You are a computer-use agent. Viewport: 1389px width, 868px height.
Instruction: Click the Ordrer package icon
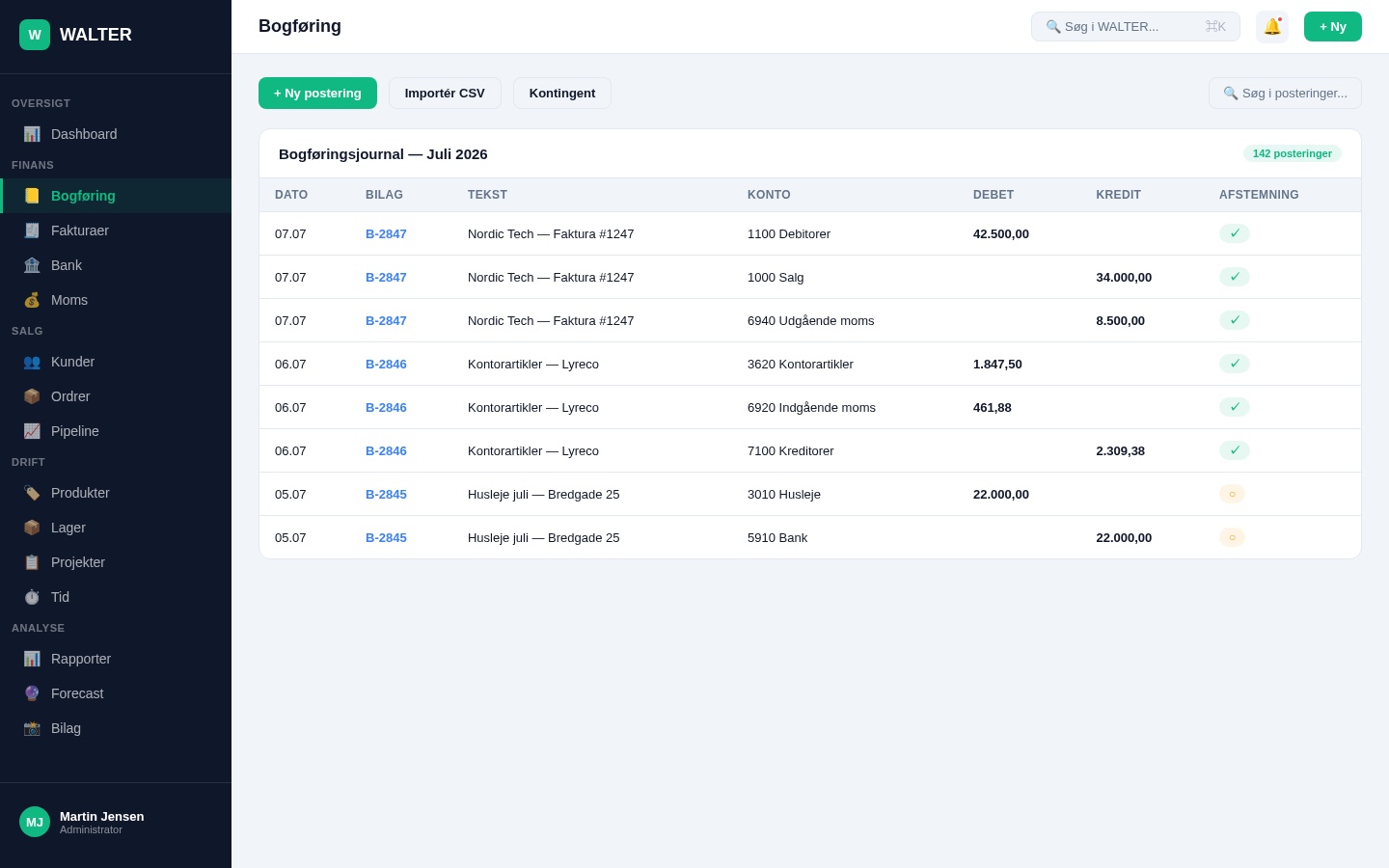pyautogui.click(x=32, y=396)
